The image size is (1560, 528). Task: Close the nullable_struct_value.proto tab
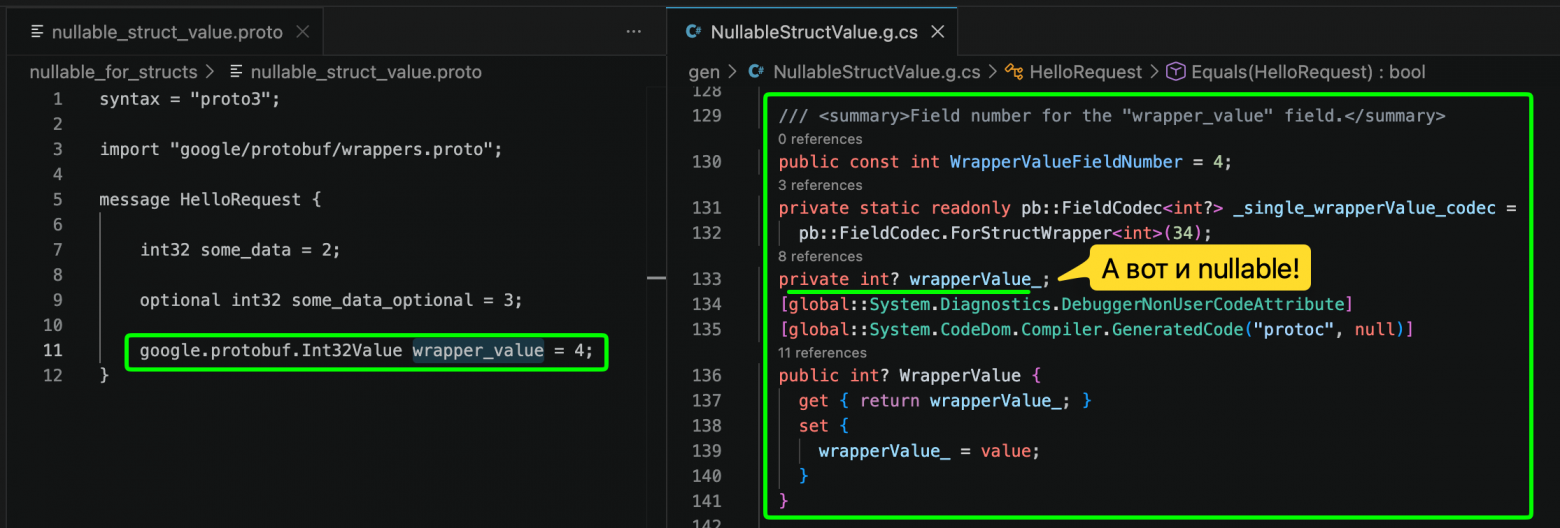[x=303, y=32]
